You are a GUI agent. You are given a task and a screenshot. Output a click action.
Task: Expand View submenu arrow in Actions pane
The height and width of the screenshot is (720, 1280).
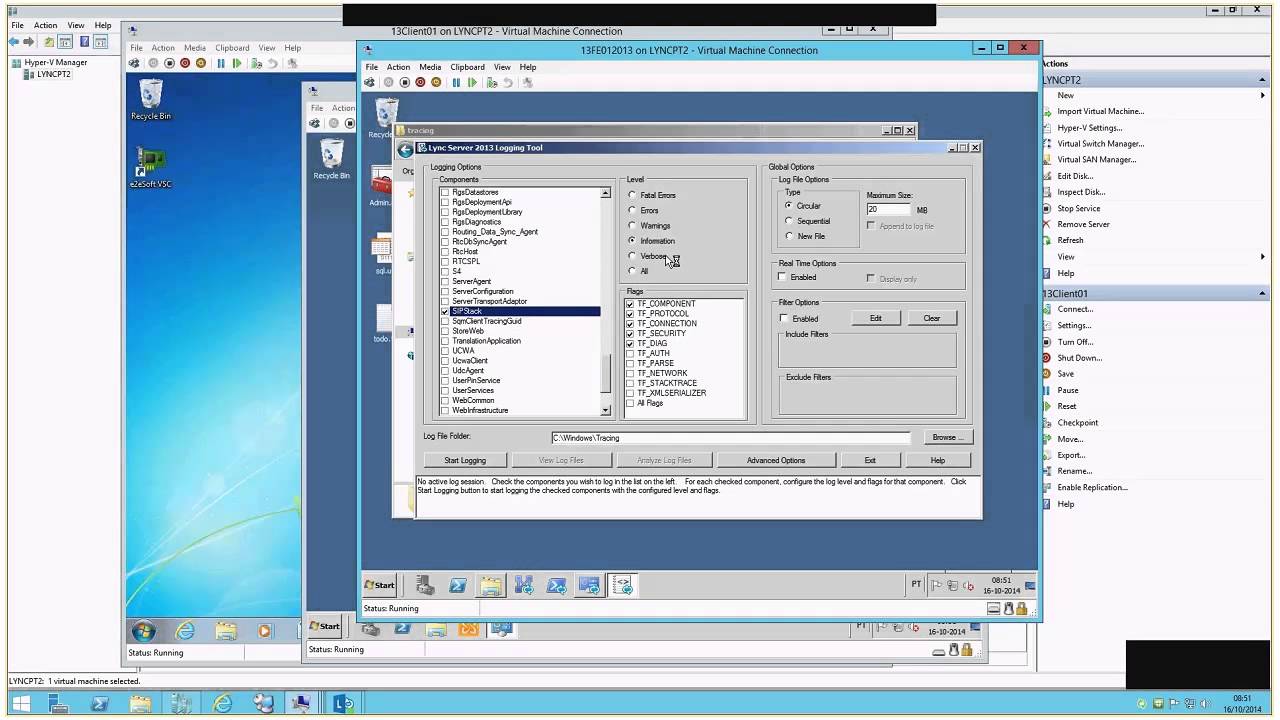click(x=1263, y=257)
